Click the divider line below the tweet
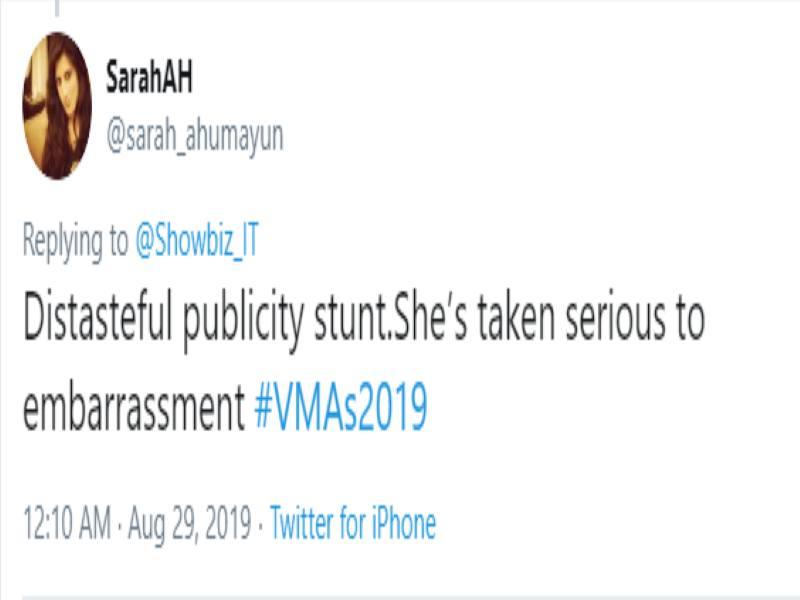 point(400,597)
